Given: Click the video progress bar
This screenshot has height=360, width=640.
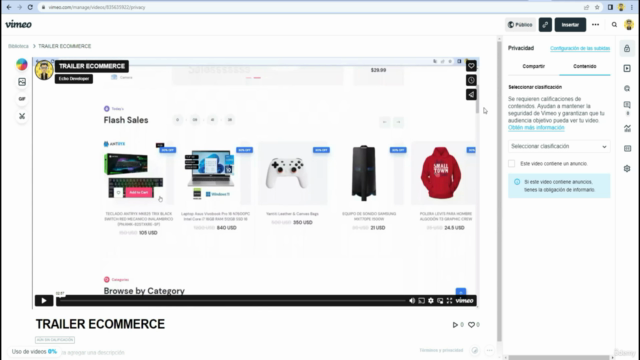Looking at the screenshot, I should 231,301.
